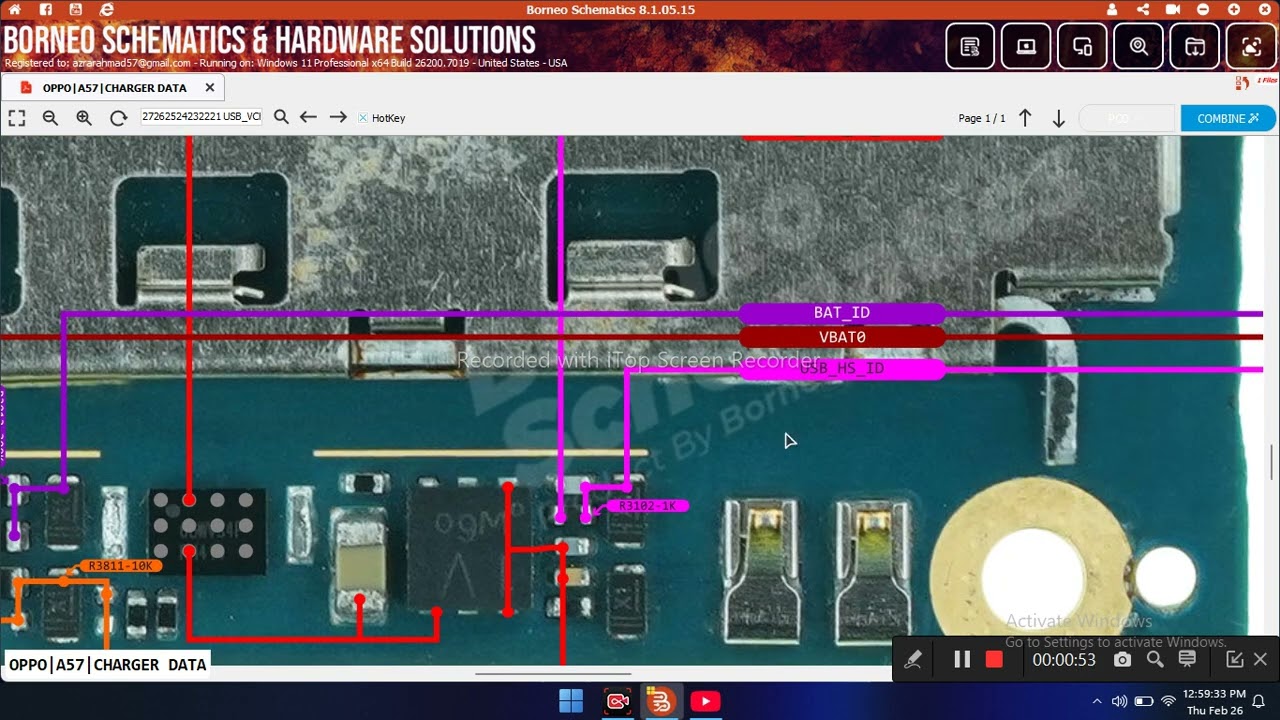Viewport: 1280px width, 720px height.
Task: Open the recorder annotation board icon
Action: tap(1187, 659)
